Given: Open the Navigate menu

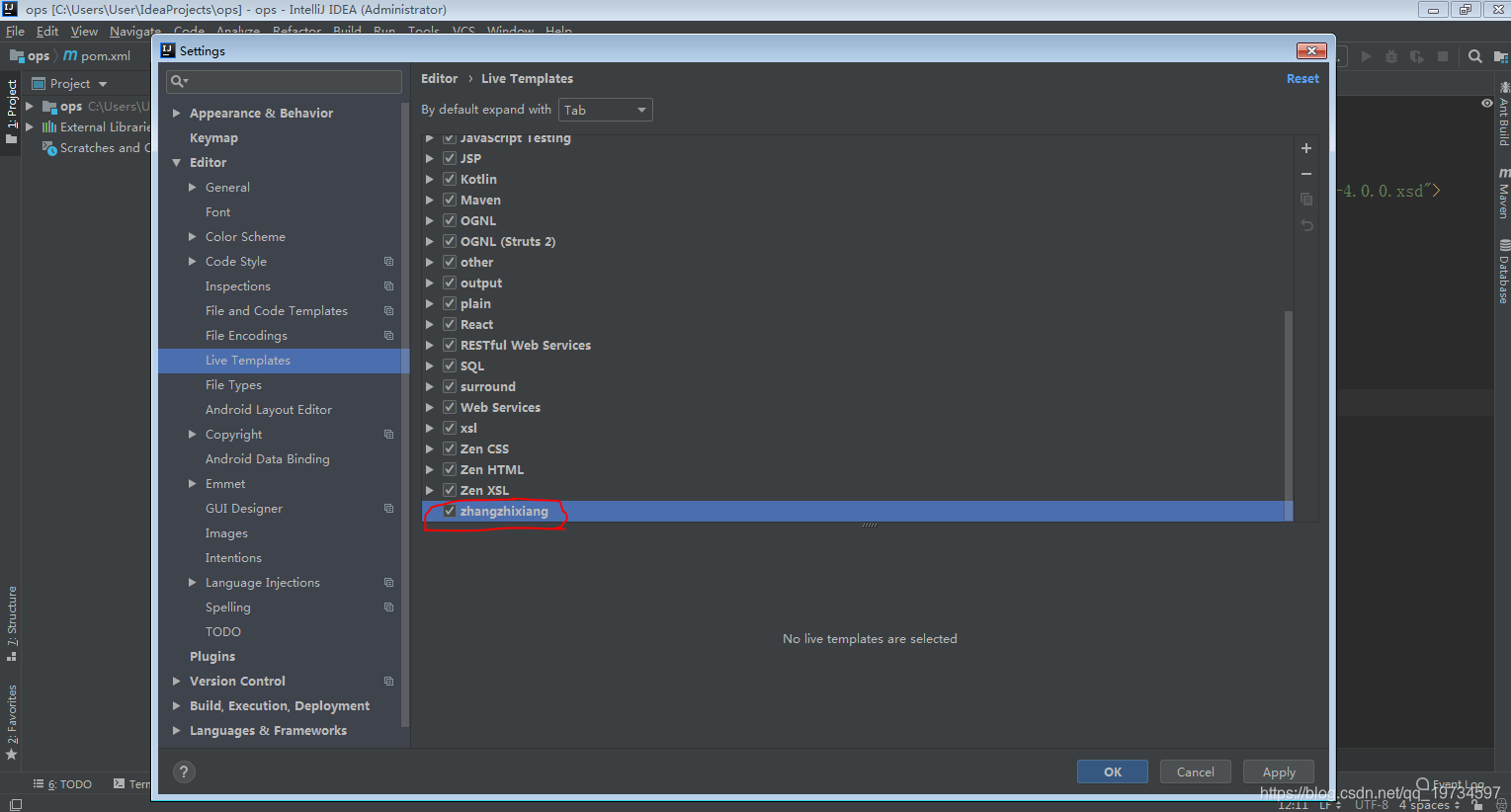Looking at the screenshot, I should click(135, 31).
